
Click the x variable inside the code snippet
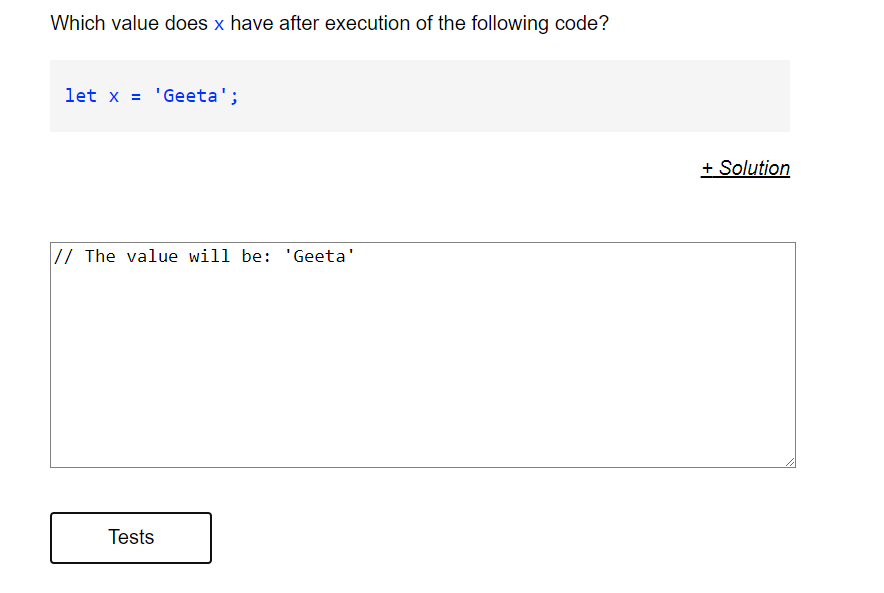(x=113, y=95)
